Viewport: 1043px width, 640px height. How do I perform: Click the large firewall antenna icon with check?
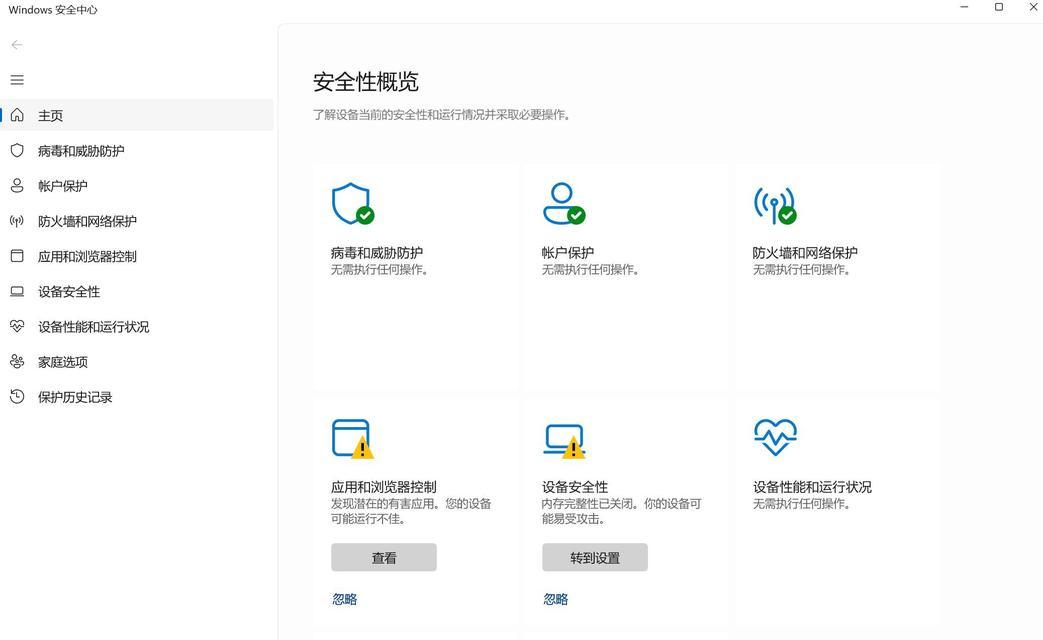(x=775, y=205)
